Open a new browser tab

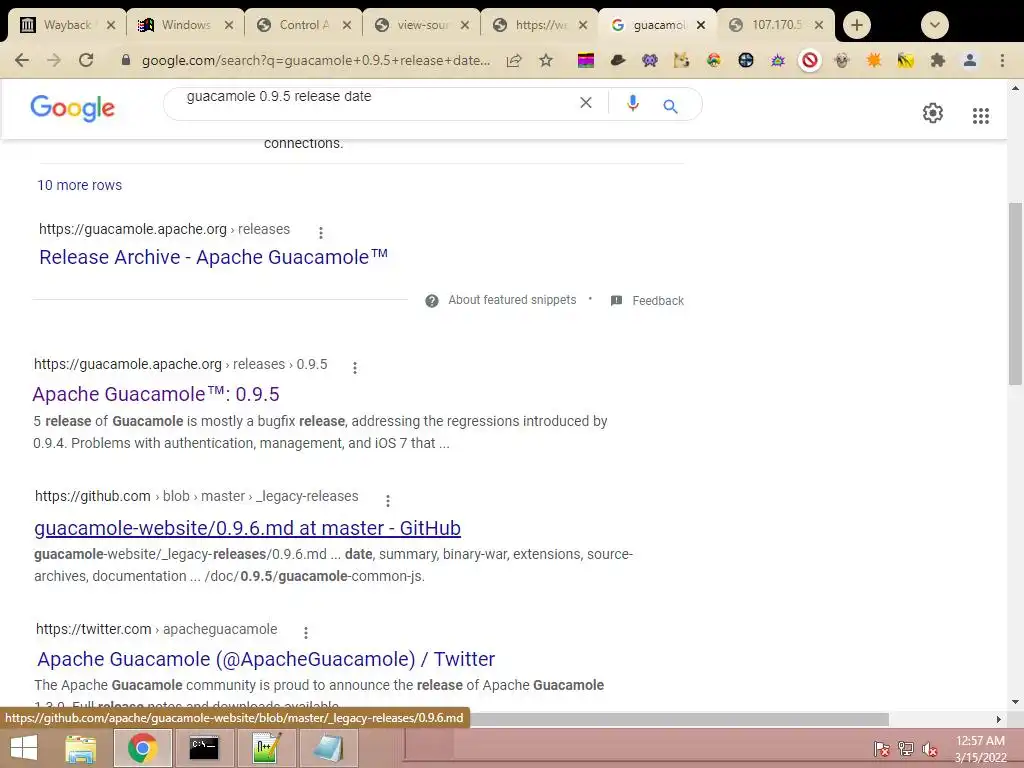tap(856, 25)
